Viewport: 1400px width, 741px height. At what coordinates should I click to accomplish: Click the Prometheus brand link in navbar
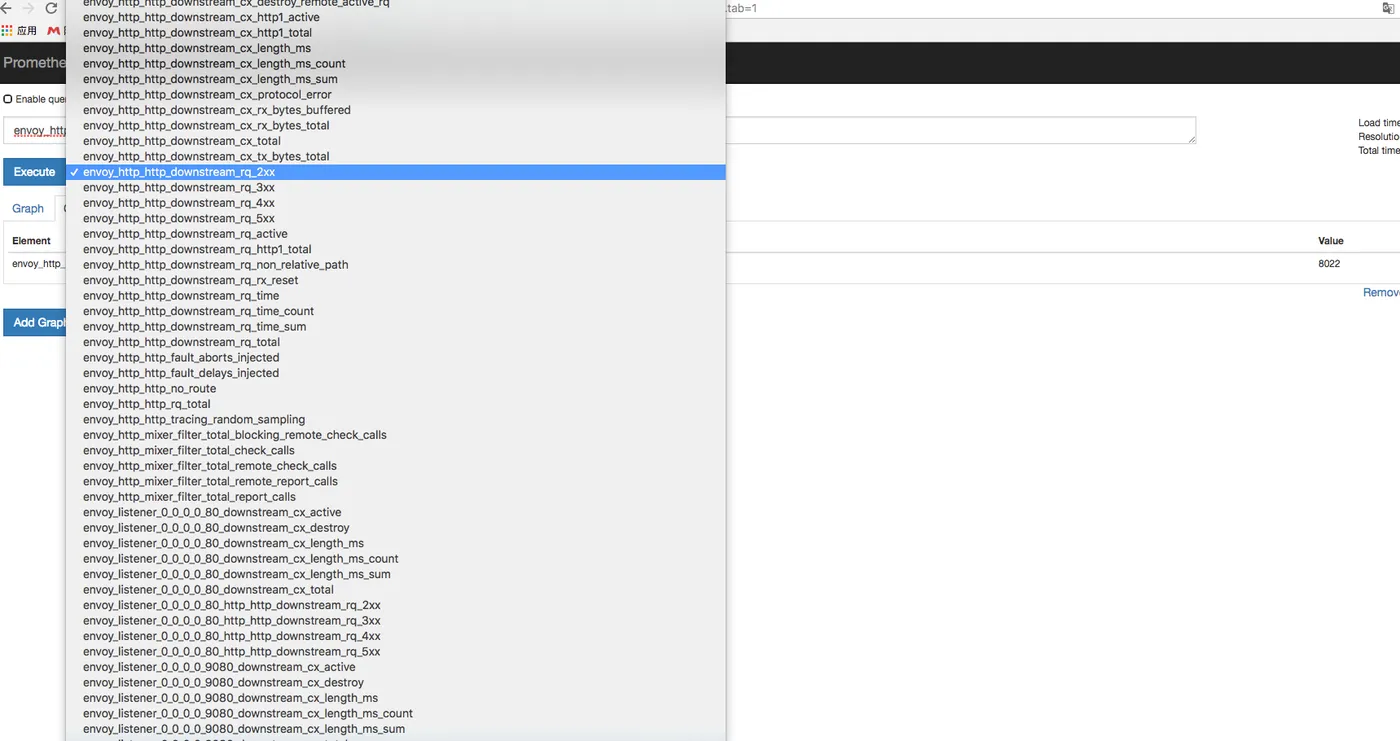point(34,62)
